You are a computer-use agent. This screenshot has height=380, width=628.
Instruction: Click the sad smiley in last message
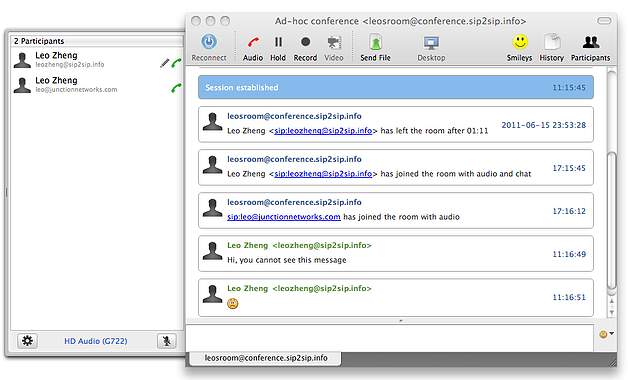tap(233, 304)
